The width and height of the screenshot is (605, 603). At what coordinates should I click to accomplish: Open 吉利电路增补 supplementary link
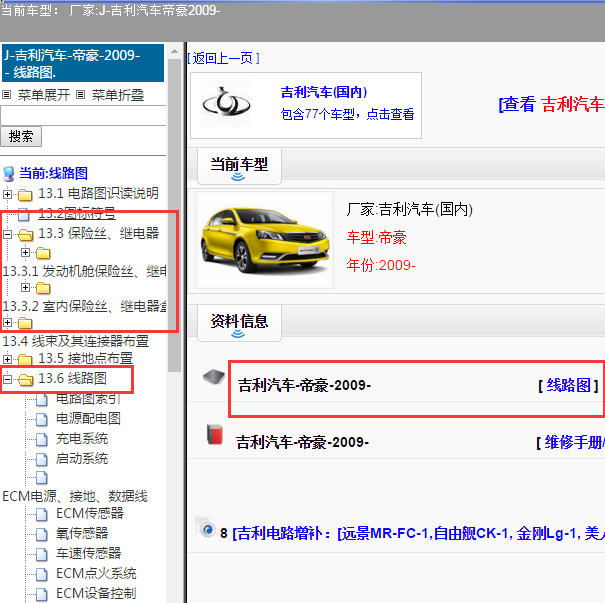418,533
